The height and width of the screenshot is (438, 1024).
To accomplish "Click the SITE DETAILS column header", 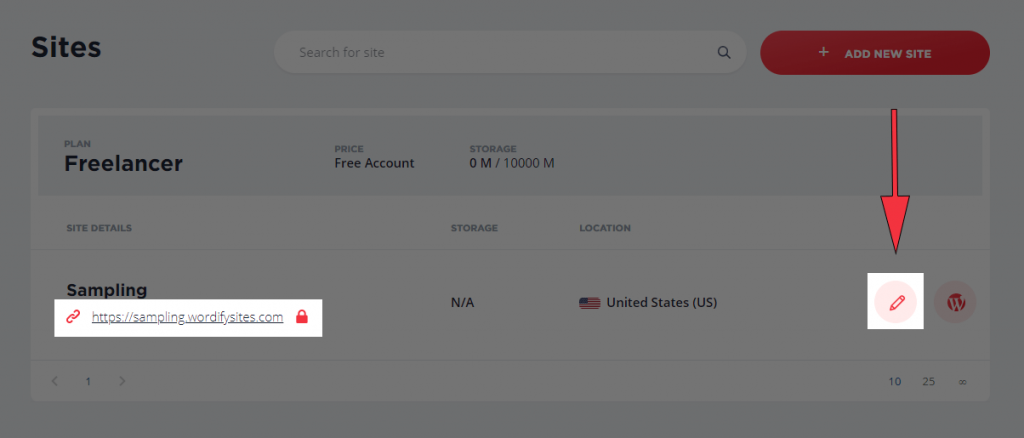I will pos(99,228).
